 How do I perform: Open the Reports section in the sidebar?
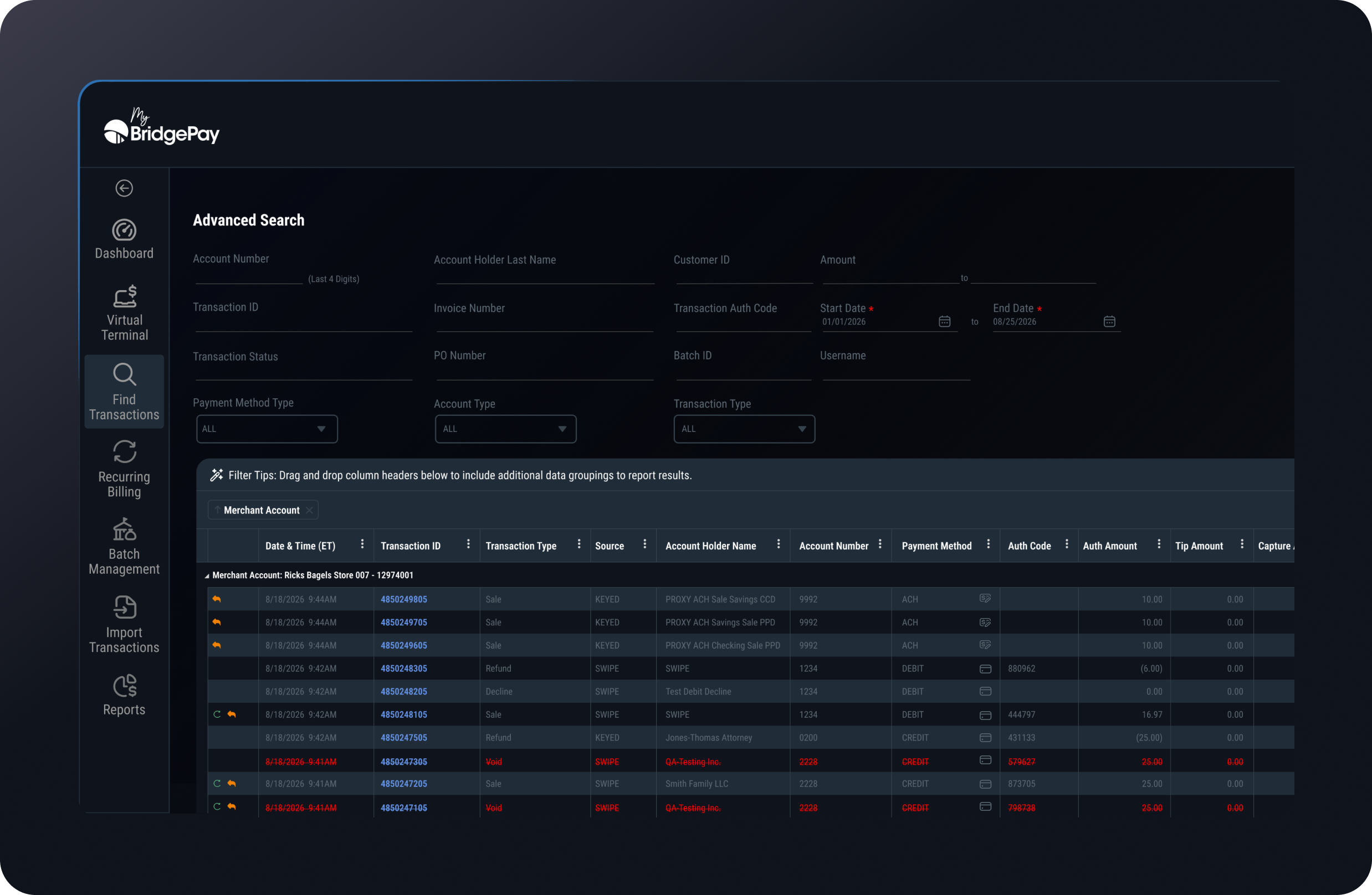[124, 695]
